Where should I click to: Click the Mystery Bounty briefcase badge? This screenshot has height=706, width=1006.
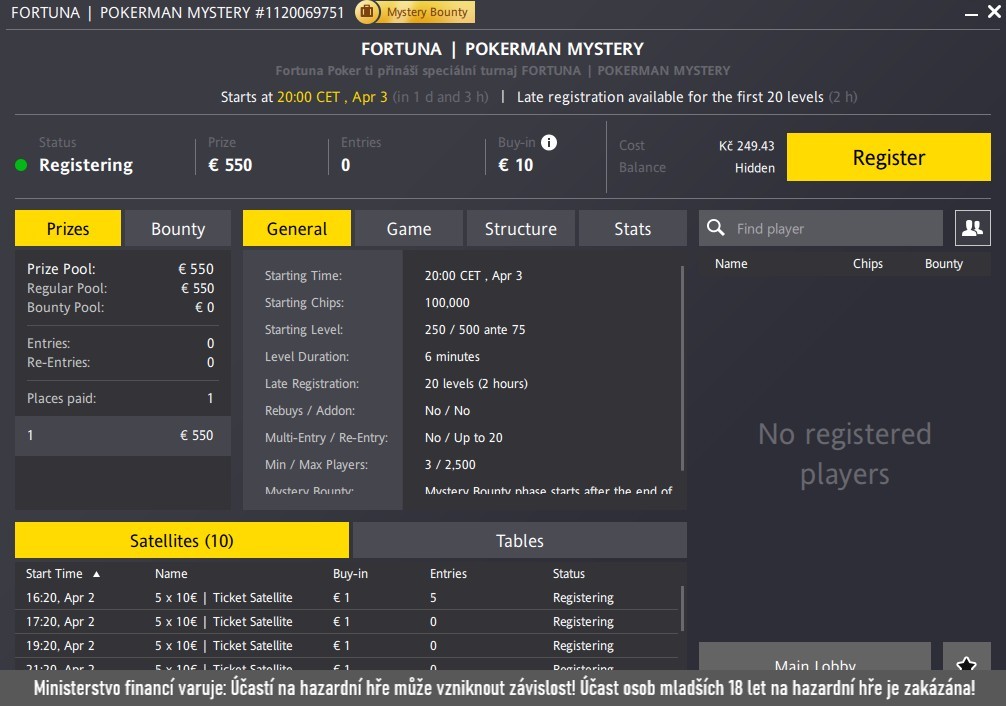click(x=415, y=12)
